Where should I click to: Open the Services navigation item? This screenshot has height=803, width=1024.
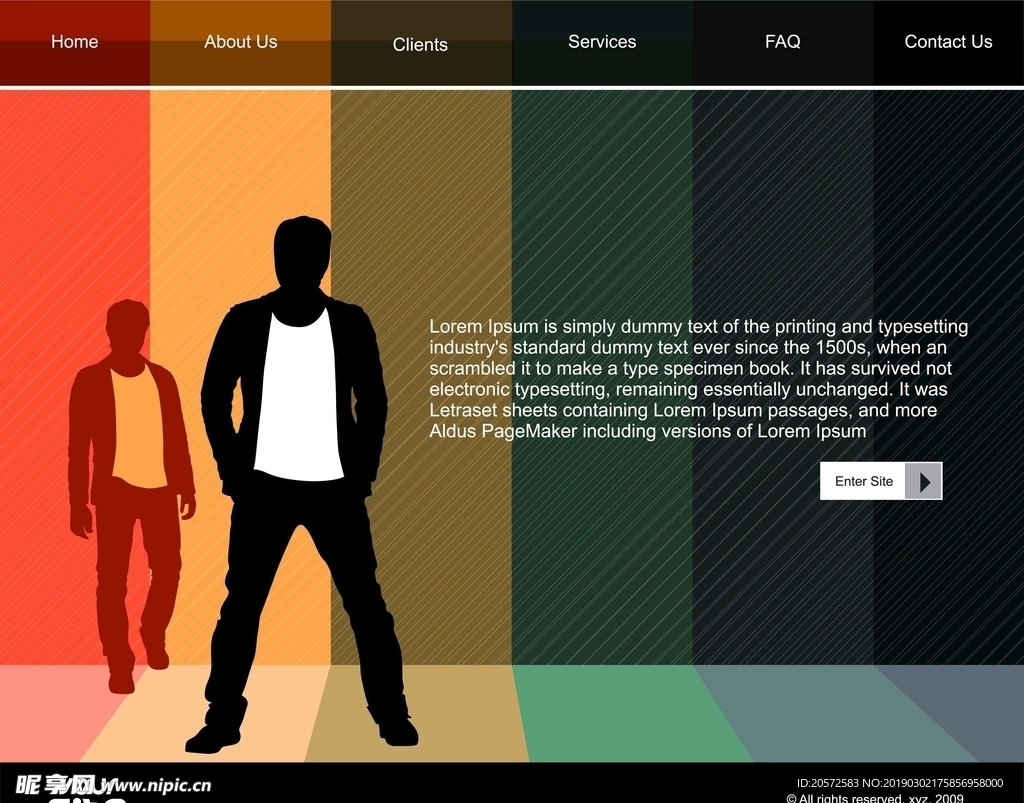tap(602, 42)
